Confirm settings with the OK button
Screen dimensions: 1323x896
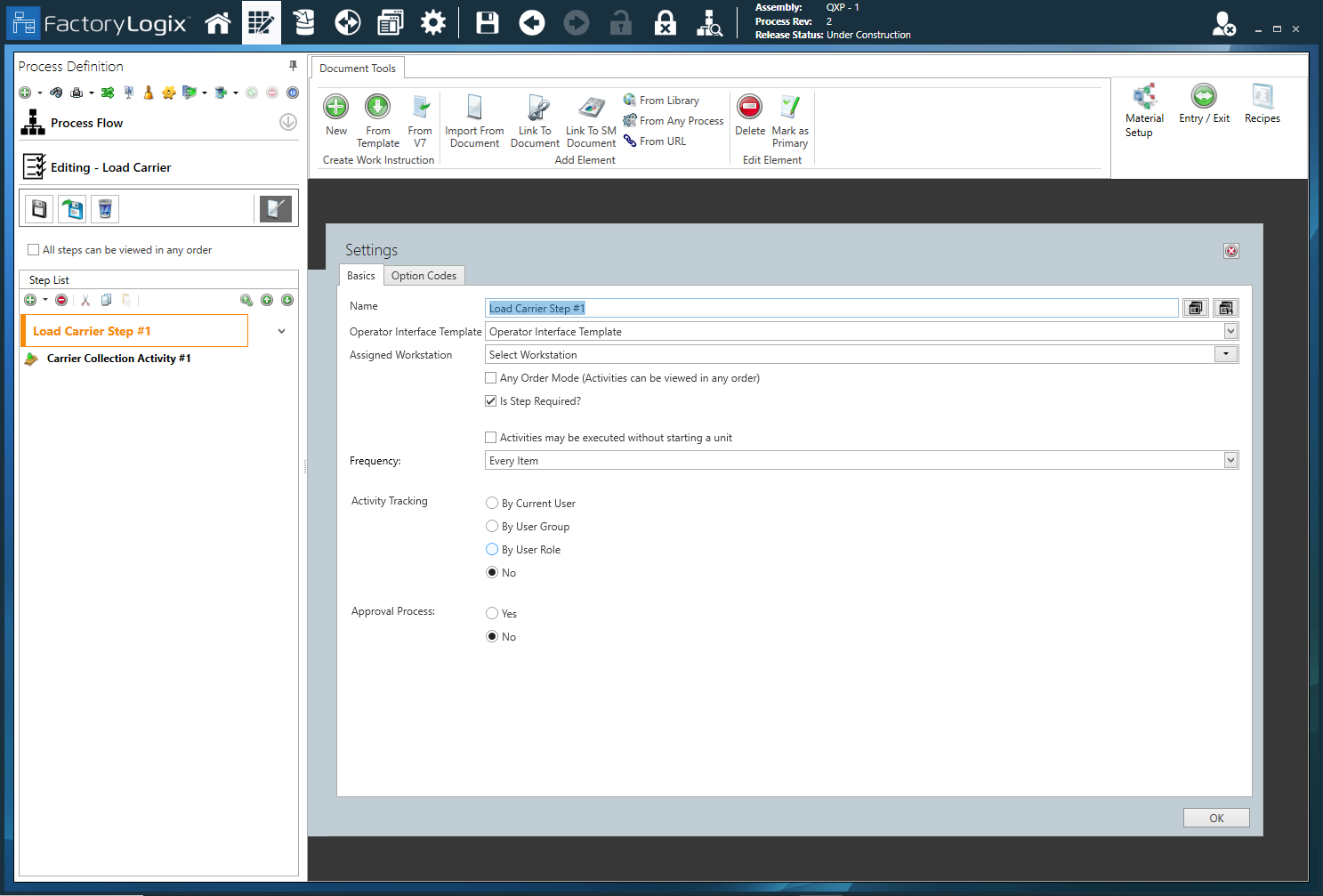[1215, 817]
